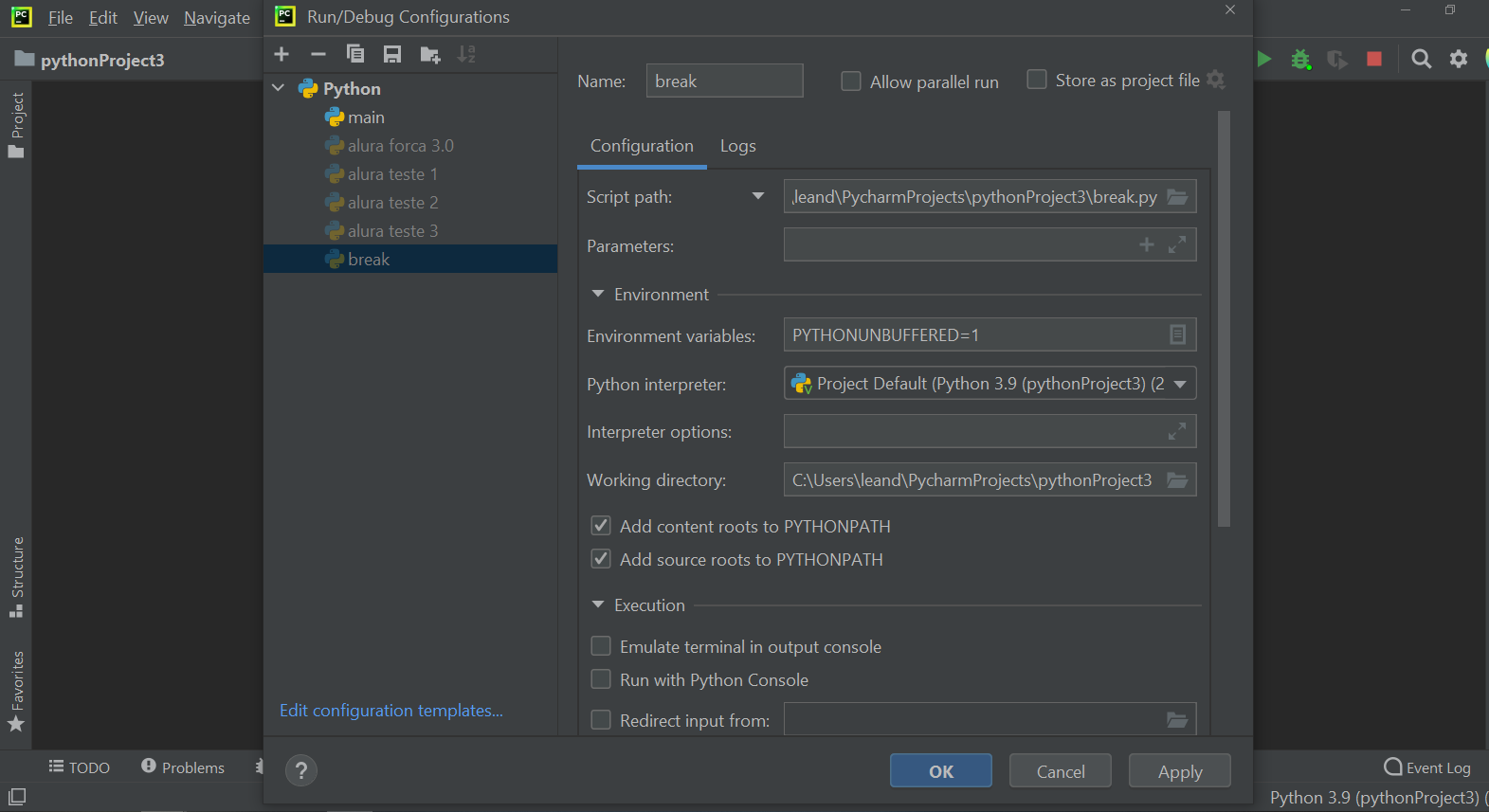Save configuration icon in dialog toolbar
1489x812 pixels.
392,54
